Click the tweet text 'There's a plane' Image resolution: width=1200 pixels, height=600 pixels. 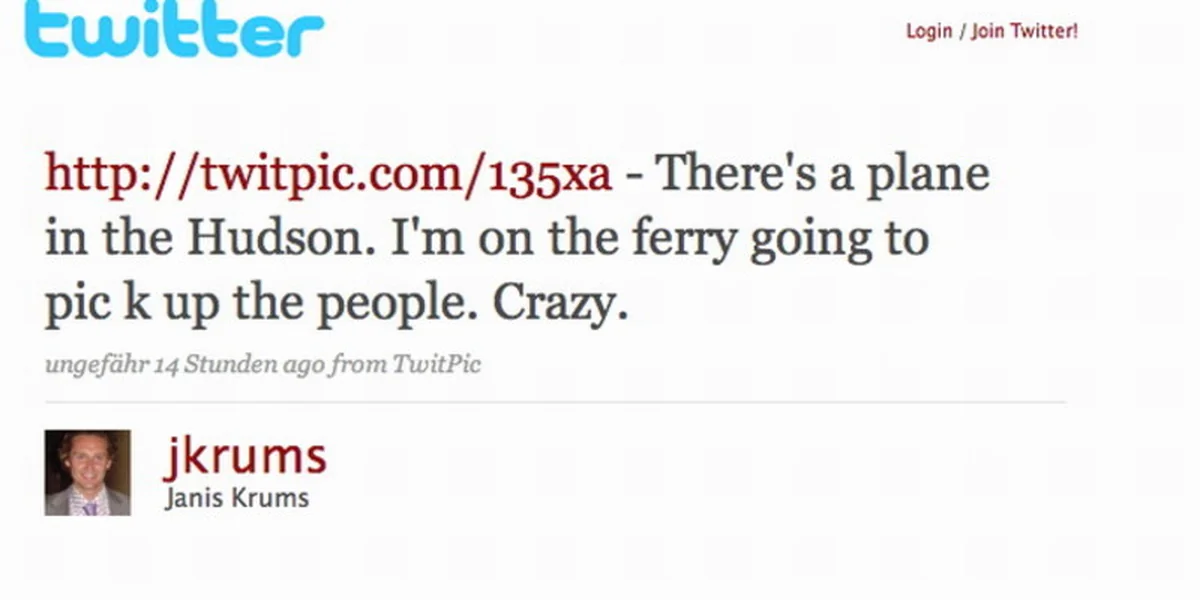[822, 175]
